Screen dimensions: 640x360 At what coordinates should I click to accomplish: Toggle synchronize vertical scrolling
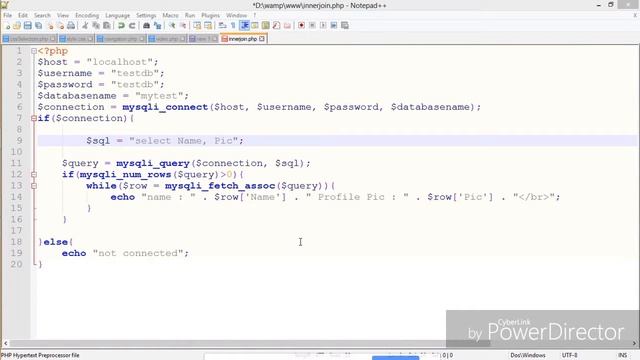pyautogui.click(x=197, y=25)
